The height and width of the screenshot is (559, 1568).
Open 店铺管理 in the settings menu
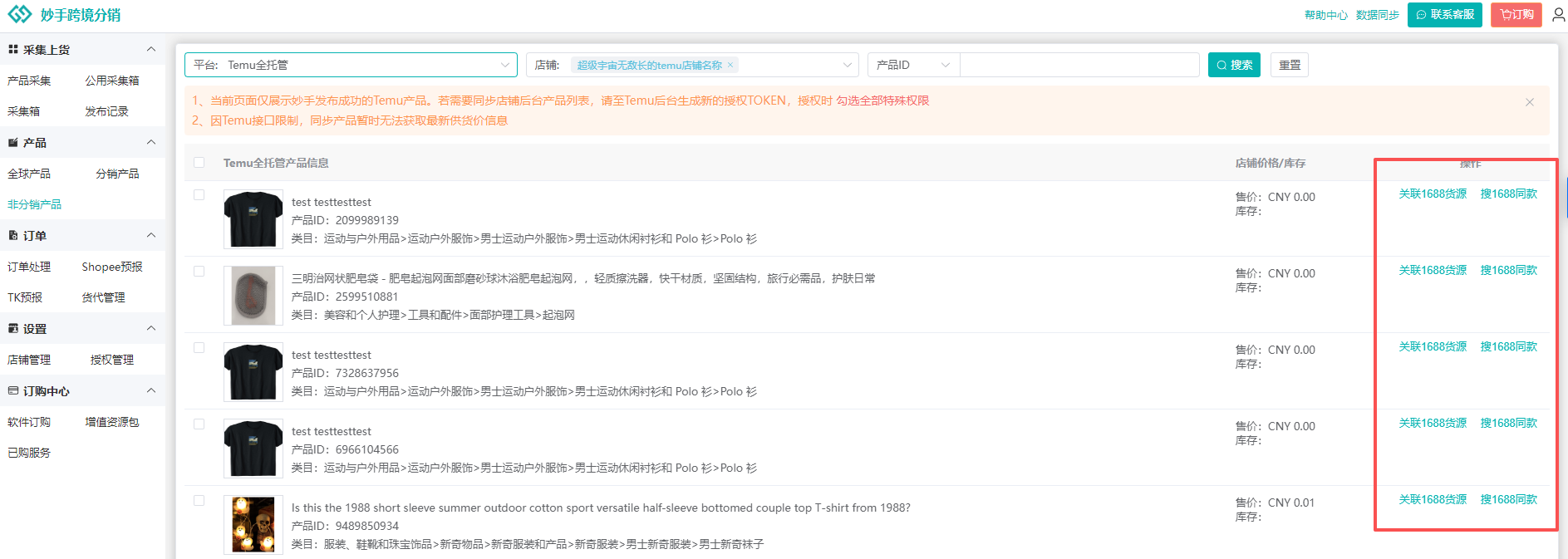coord(29,360)
